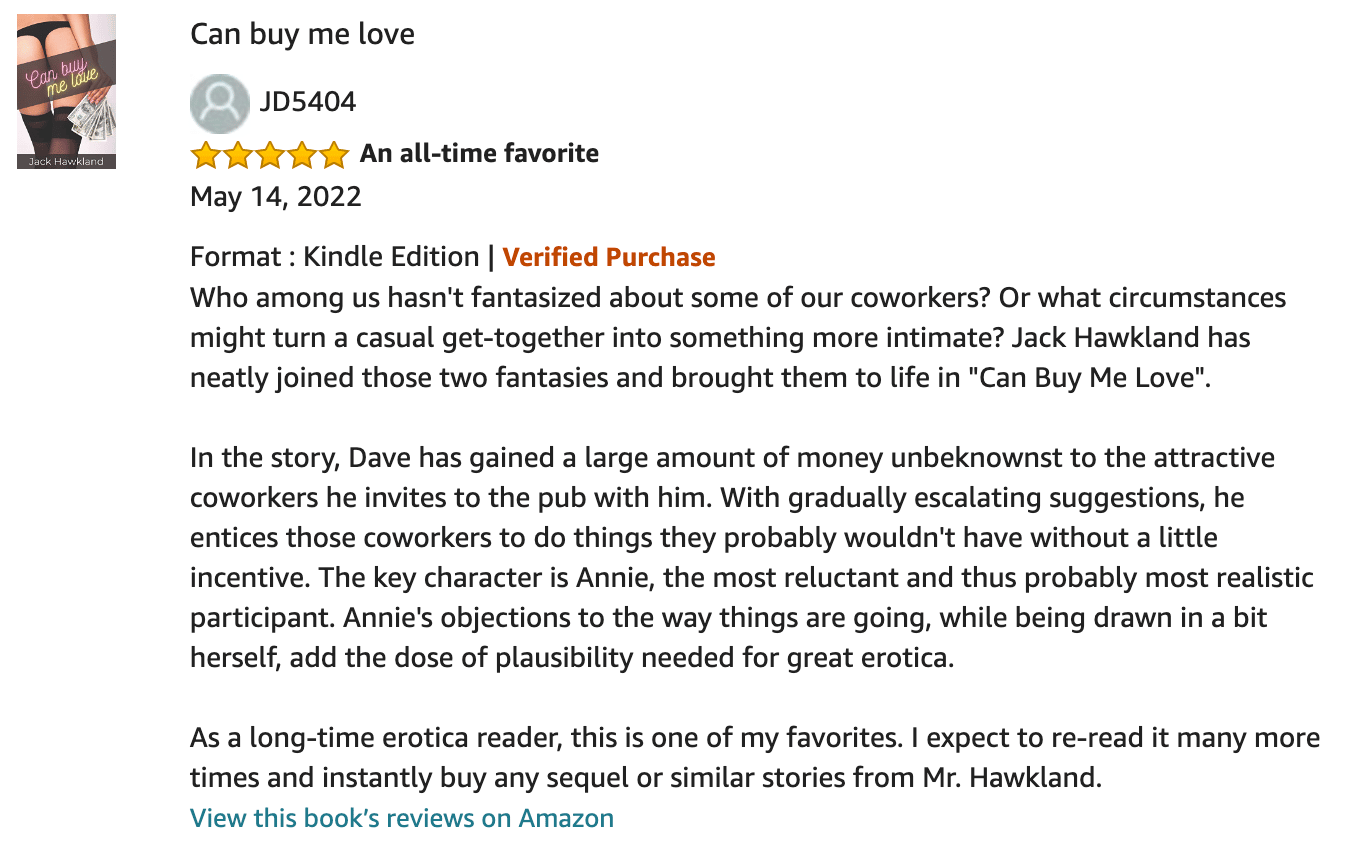
Task: Click the 'Format : Kindle Edition' text
Action: click(335, 257)
